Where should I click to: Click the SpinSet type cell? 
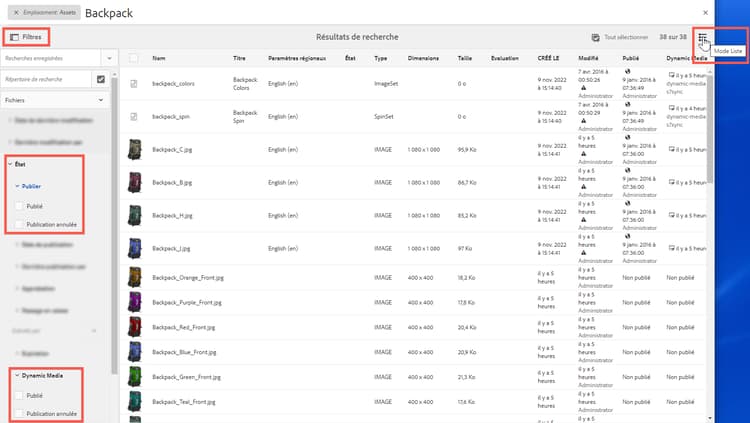384,117
